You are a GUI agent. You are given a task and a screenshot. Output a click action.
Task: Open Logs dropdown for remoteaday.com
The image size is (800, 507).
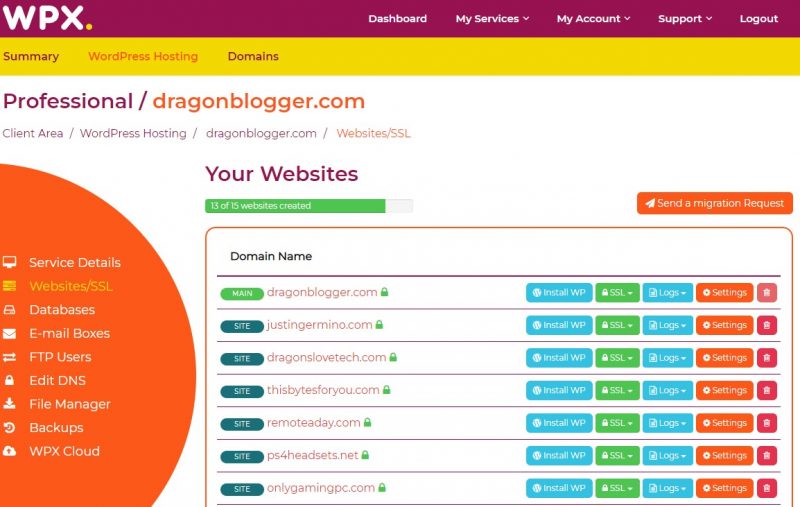[x=667, y=423]
